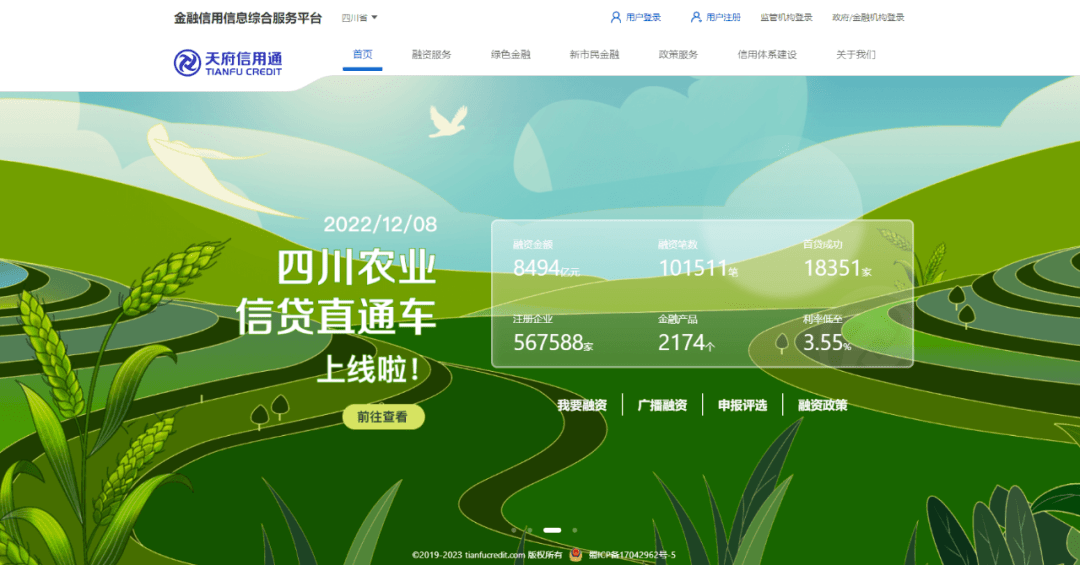The image size is (1080, 565).
Task: Click the 金融信用信息综合服务平台 title text
Action: 247,18
